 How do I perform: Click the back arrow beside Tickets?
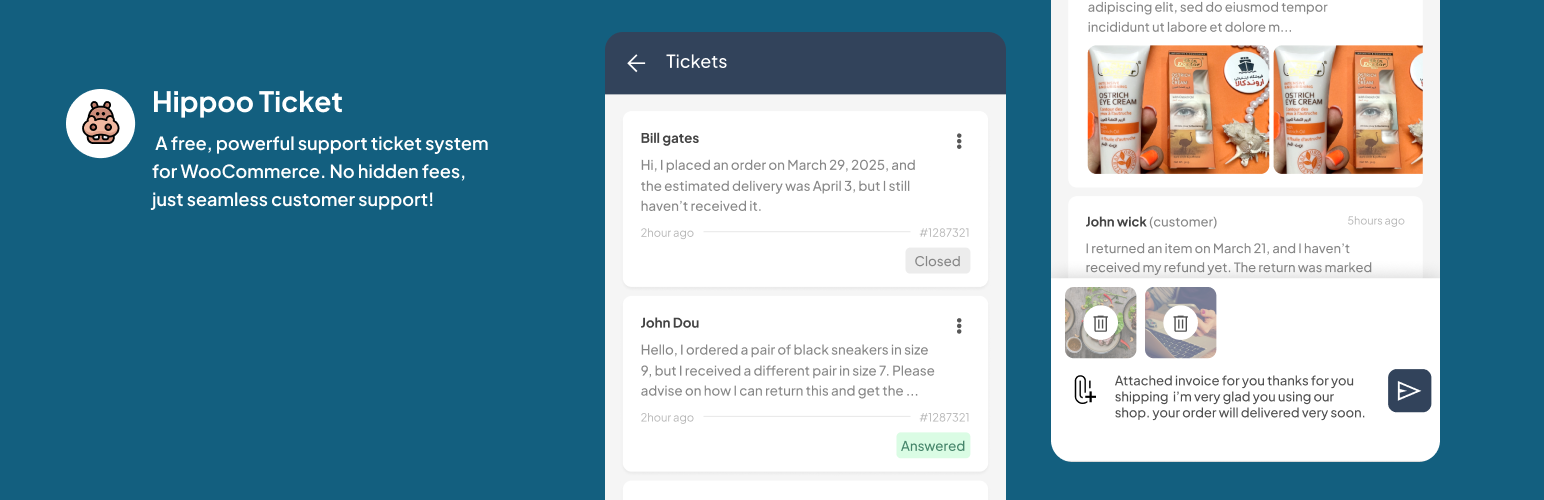636,63
